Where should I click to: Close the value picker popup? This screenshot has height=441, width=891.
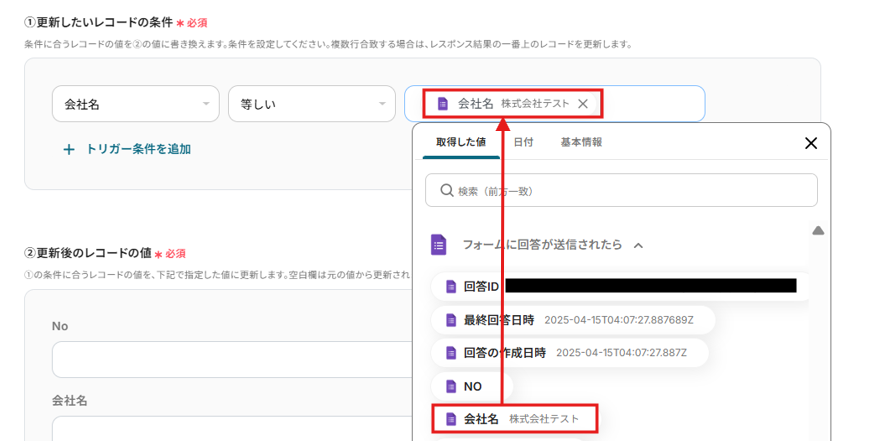click(x=811, y=143)
